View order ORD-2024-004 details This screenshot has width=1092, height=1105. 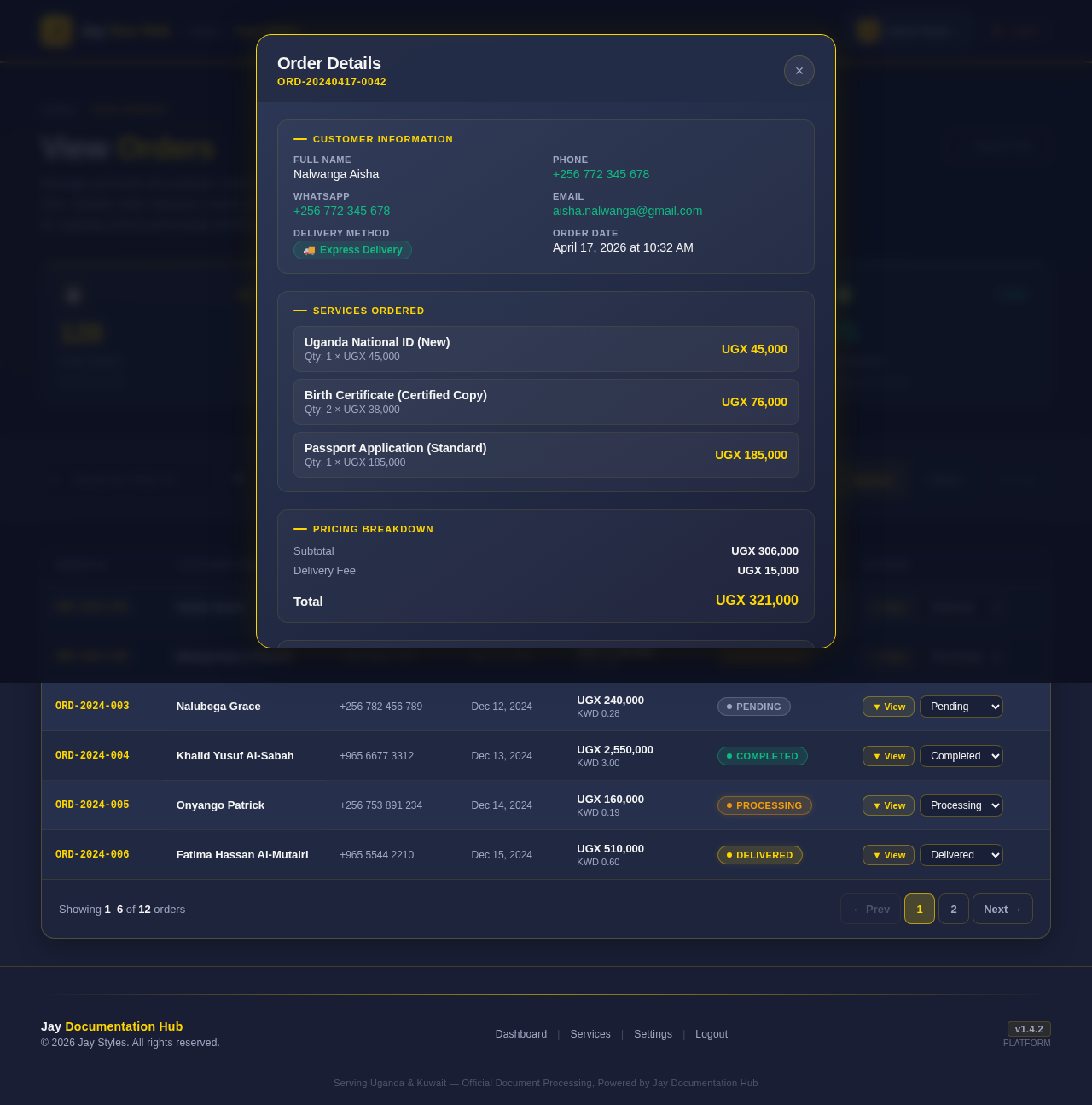point(888,756)
